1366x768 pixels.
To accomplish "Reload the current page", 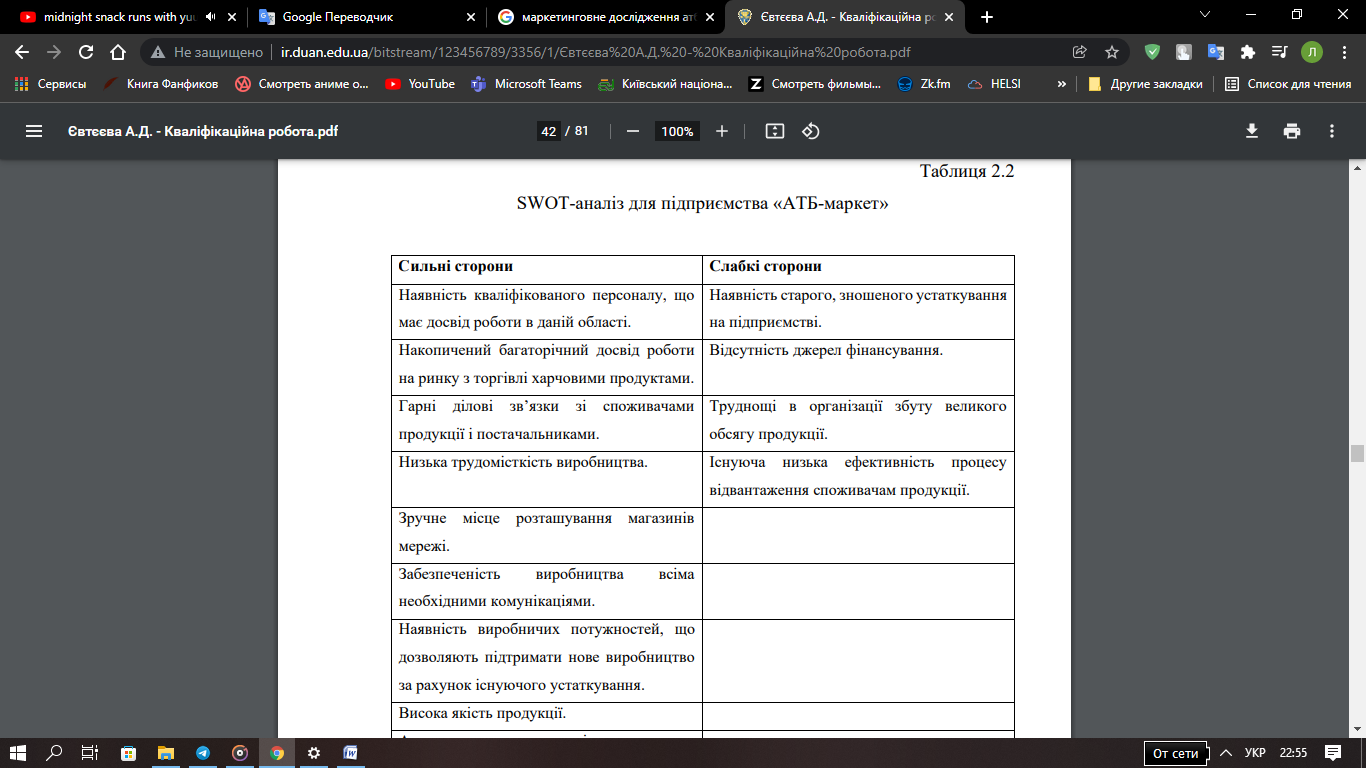I will click(x=86, y=52).
